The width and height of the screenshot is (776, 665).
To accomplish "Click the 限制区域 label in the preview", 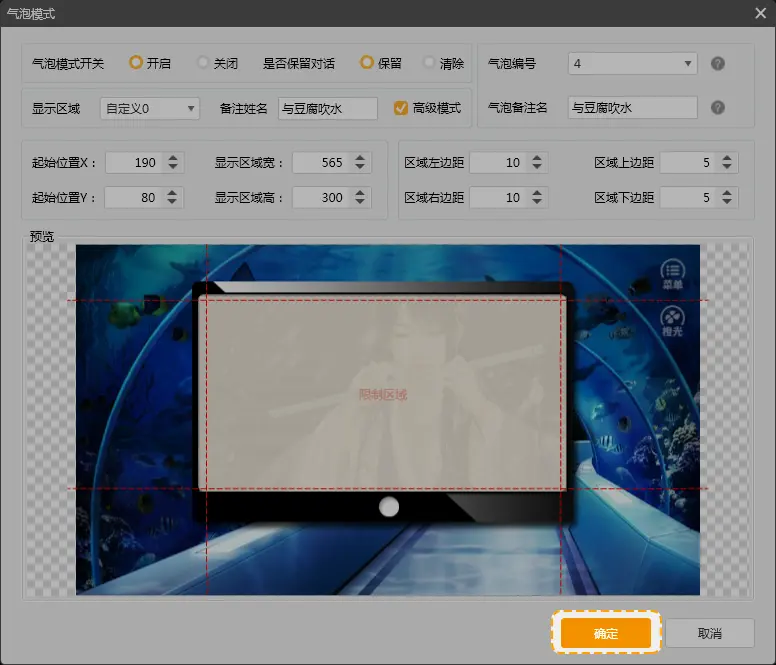I will pyautogui.click(x=383, y=395).
